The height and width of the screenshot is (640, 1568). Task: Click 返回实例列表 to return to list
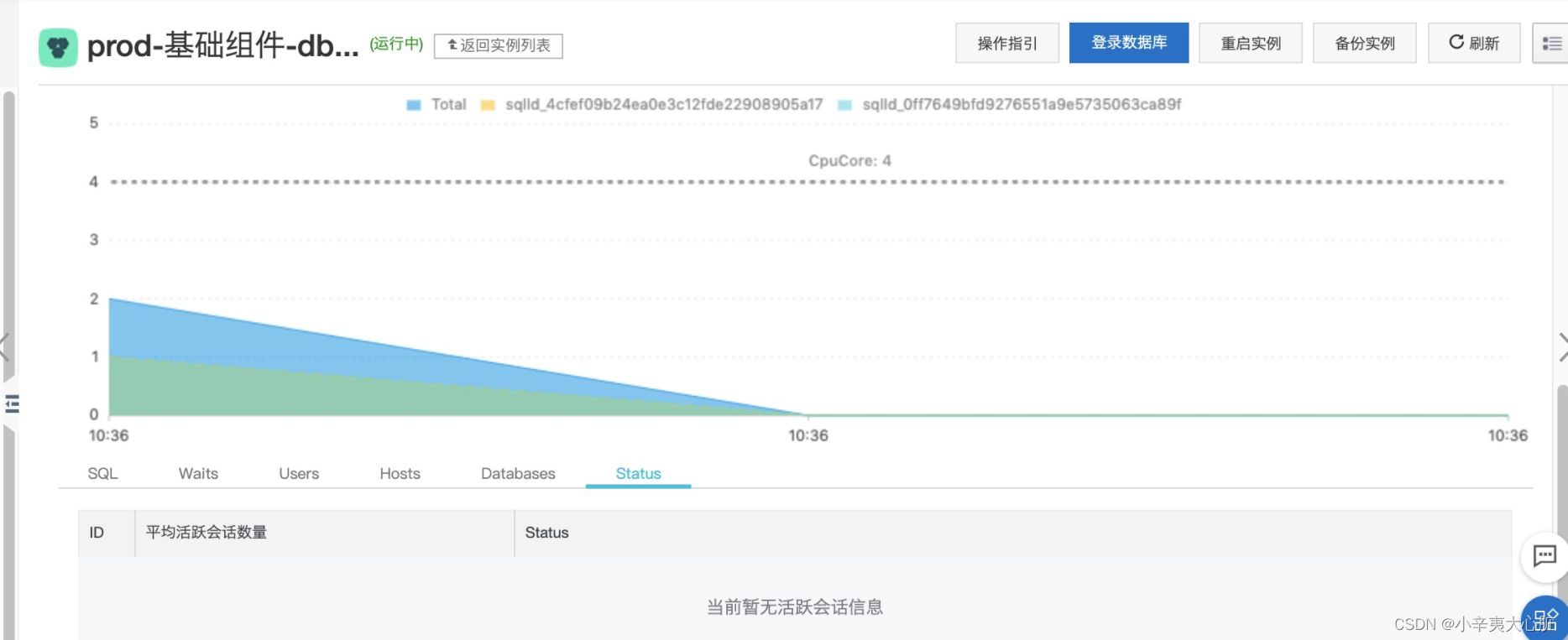(499, 46)
